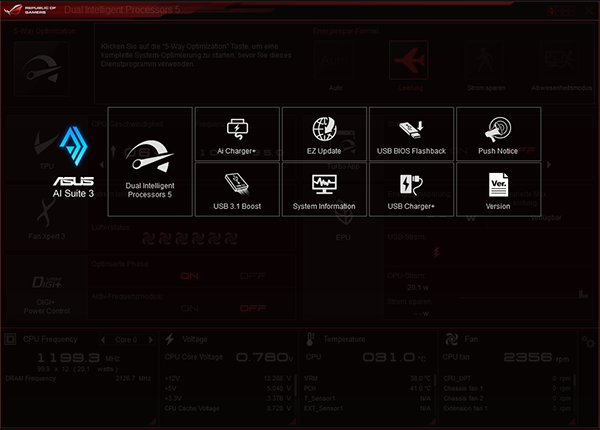Open DIGI+ Power Control section
Image resolution: width=600 pixels, height=430 pixels.
(47, 288)
